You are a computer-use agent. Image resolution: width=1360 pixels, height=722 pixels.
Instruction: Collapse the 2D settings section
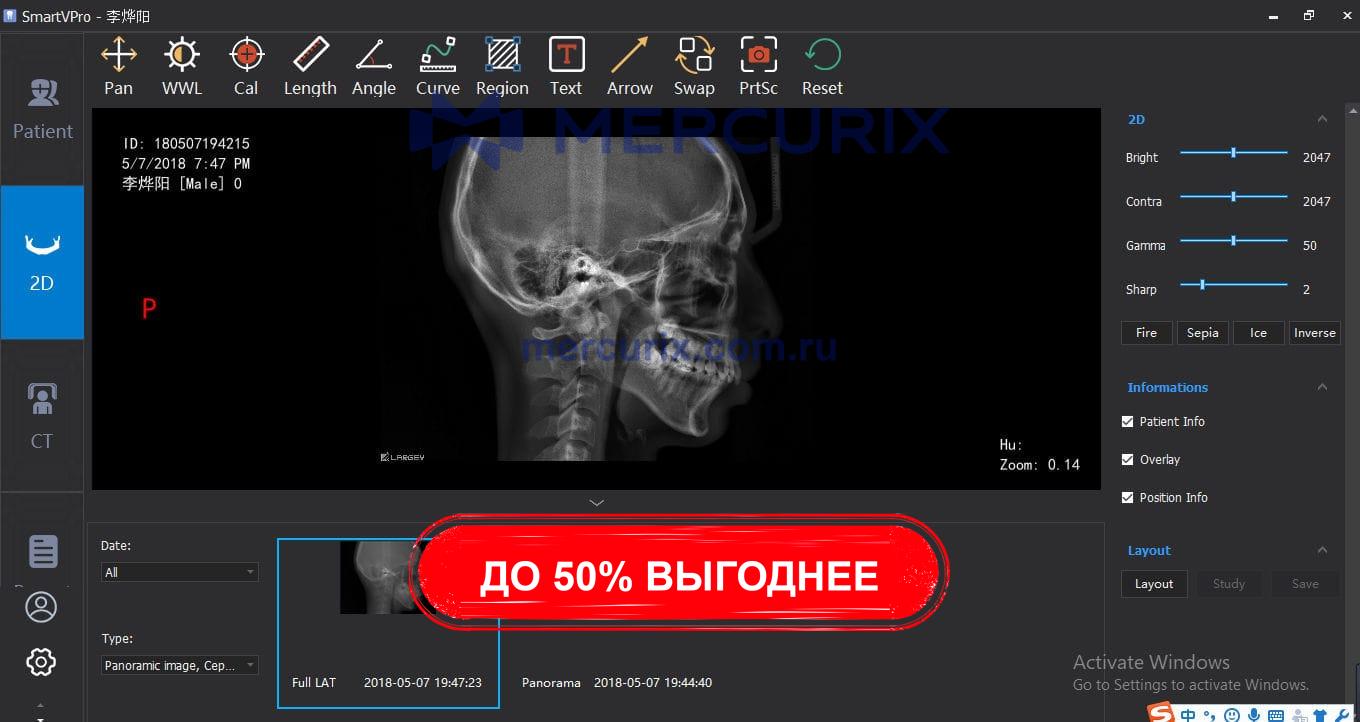tap(1322, 119)
